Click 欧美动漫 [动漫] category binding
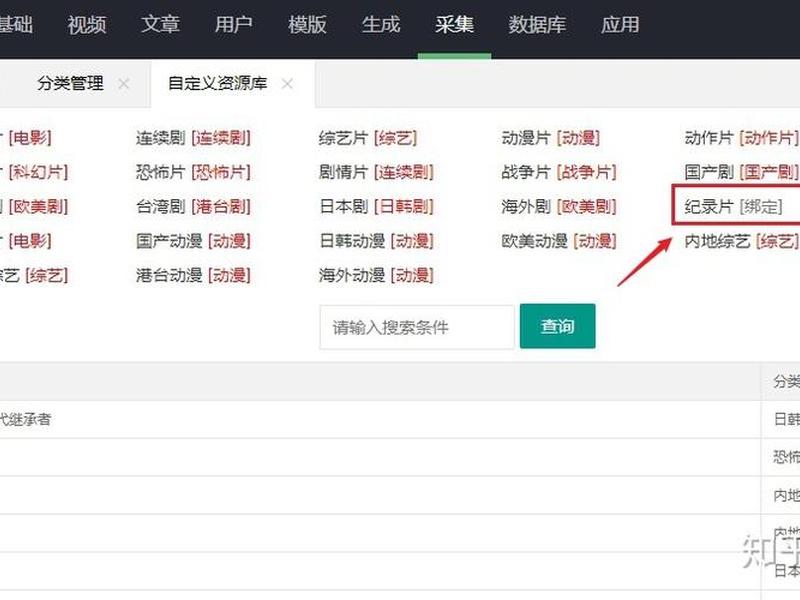Image resolution: width=800 pixels, height=600 pixels. (559, 241)
